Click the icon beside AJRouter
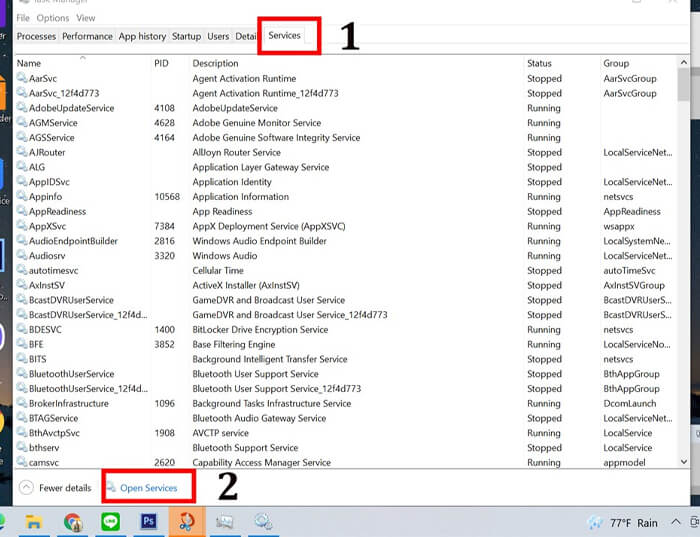The height and width of the screenshot is (537, 700). coord(21,151)
